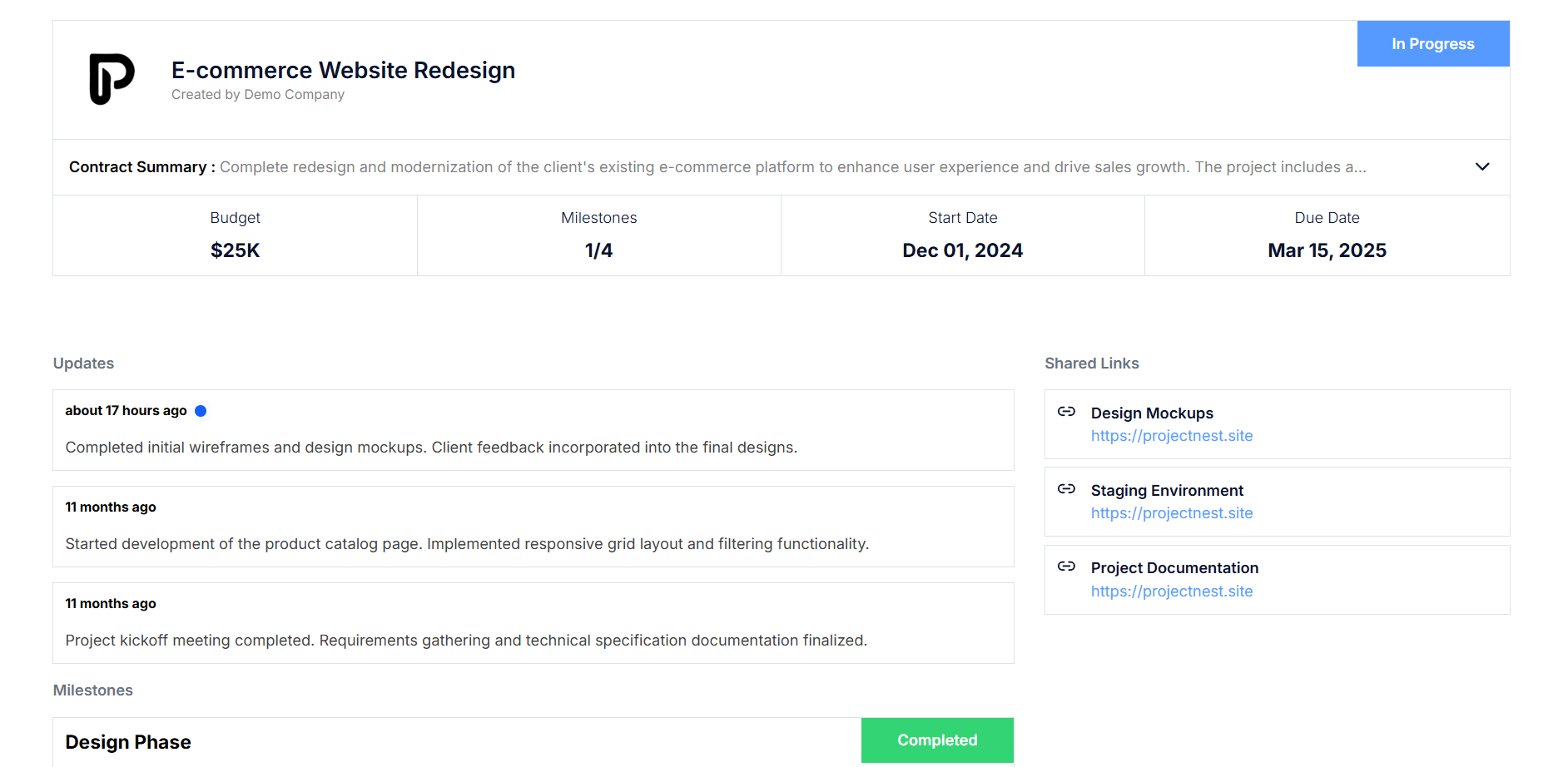The image size is (1568, 767).
Task: Click link icon beside Design Mockups
Action: 1066,412
